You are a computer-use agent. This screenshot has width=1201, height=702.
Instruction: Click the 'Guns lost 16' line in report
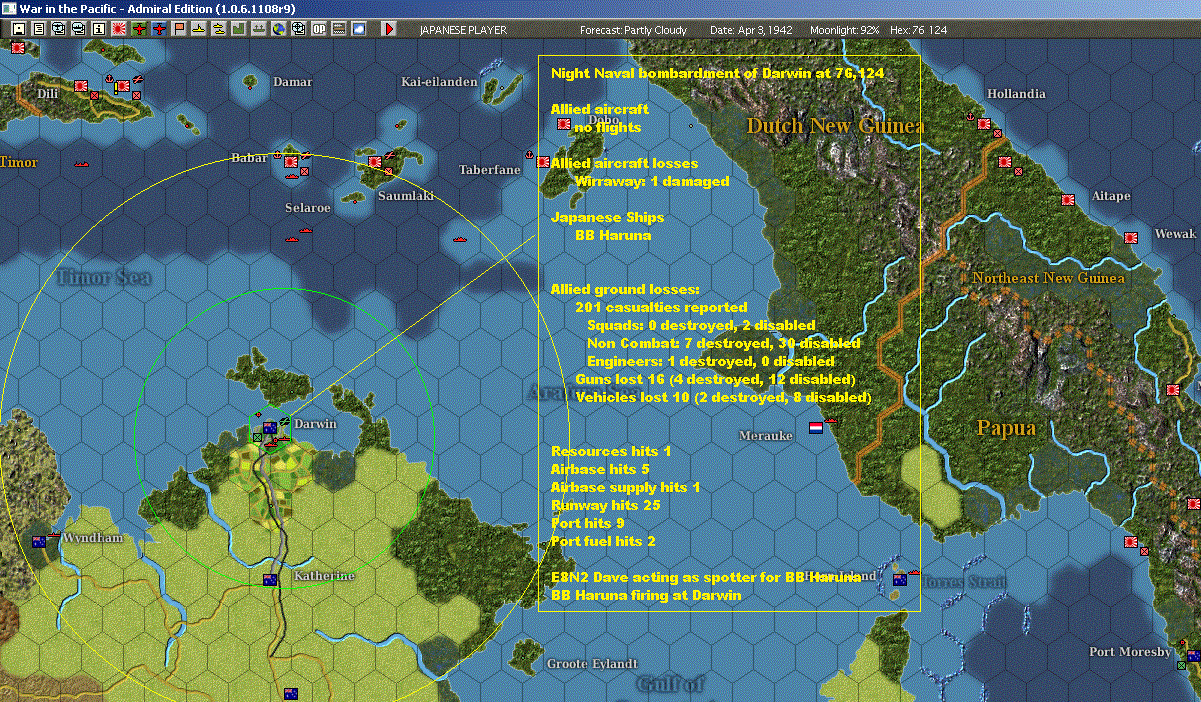pyautogui.click(x=715, y=379)
